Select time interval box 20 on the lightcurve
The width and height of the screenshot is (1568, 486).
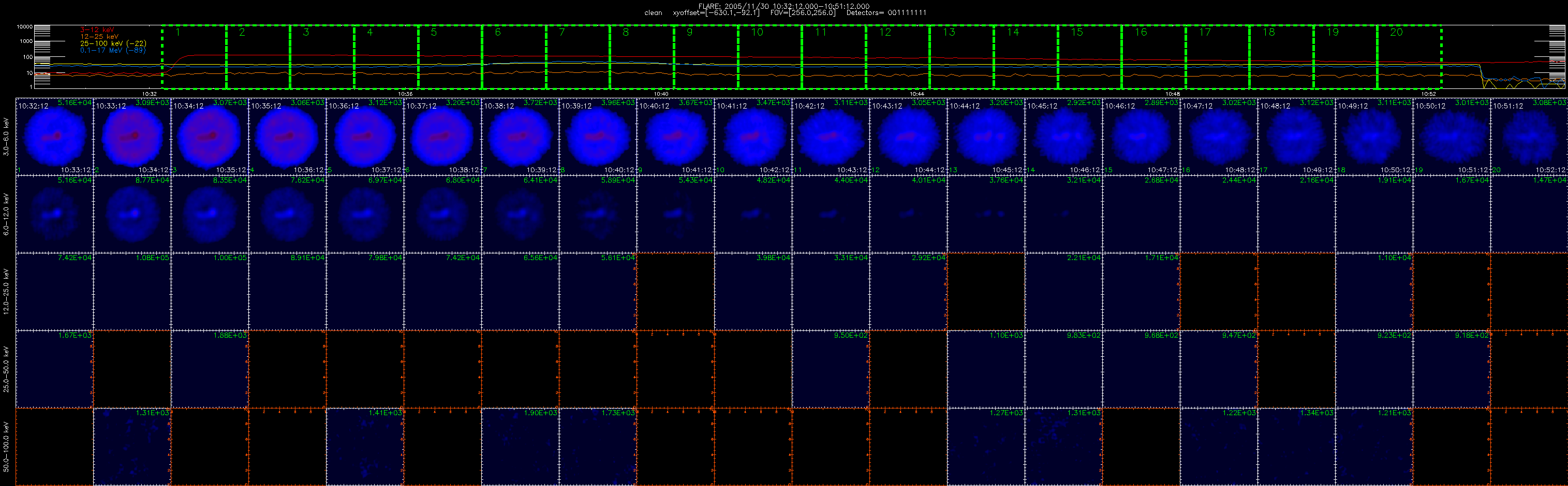[x=1409, y=56]
